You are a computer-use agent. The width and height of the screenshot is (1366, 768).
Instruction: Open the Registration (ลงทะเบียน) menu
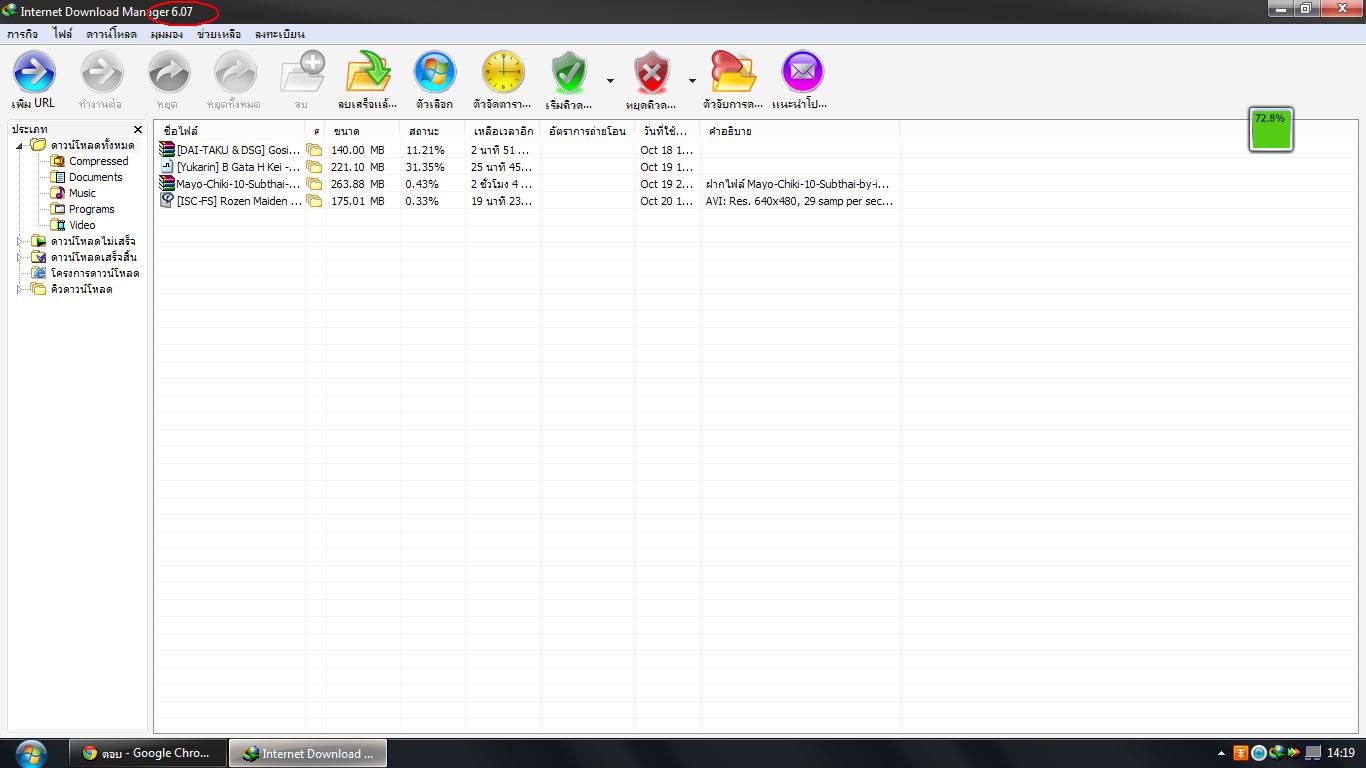pyautogui.click(x=280, y=34)
